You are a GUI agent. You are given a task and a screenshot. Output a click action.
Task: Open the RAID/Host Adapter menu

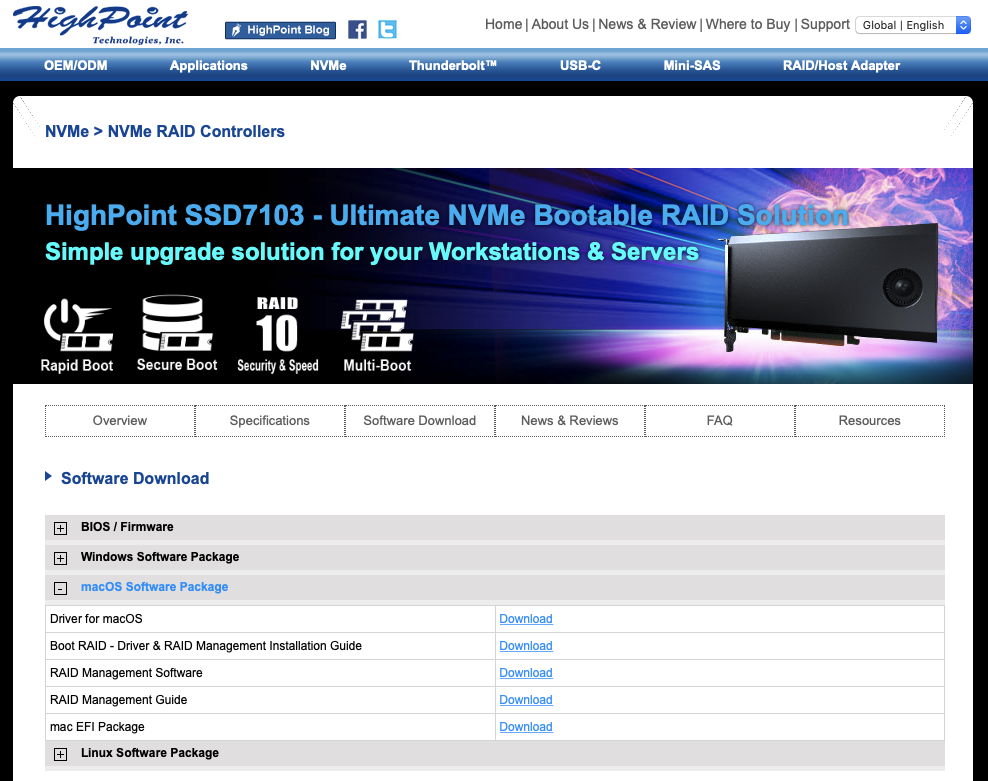[841, 66]
